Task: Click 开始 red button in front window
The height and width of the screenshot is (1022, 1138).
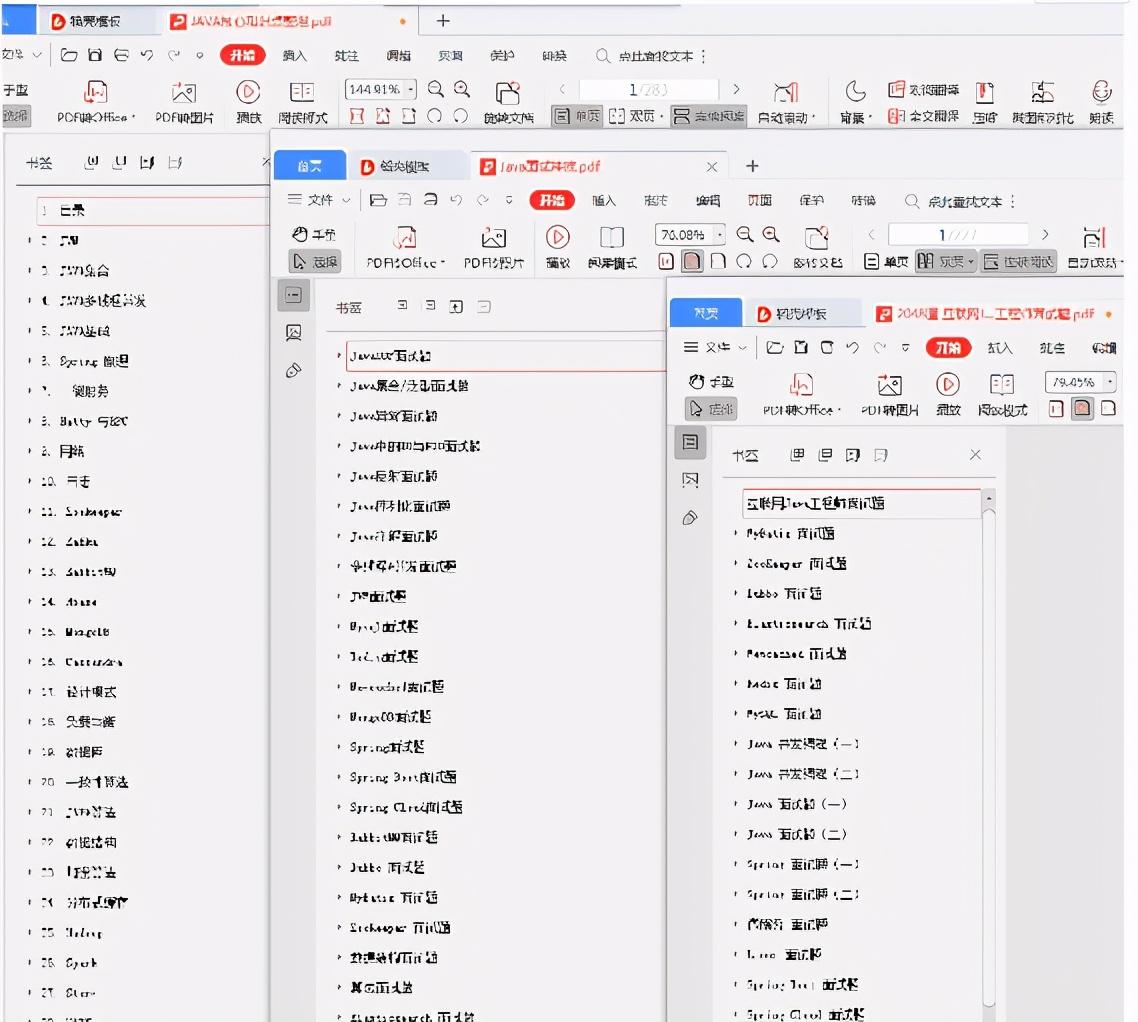Action: tap(948, 348)
